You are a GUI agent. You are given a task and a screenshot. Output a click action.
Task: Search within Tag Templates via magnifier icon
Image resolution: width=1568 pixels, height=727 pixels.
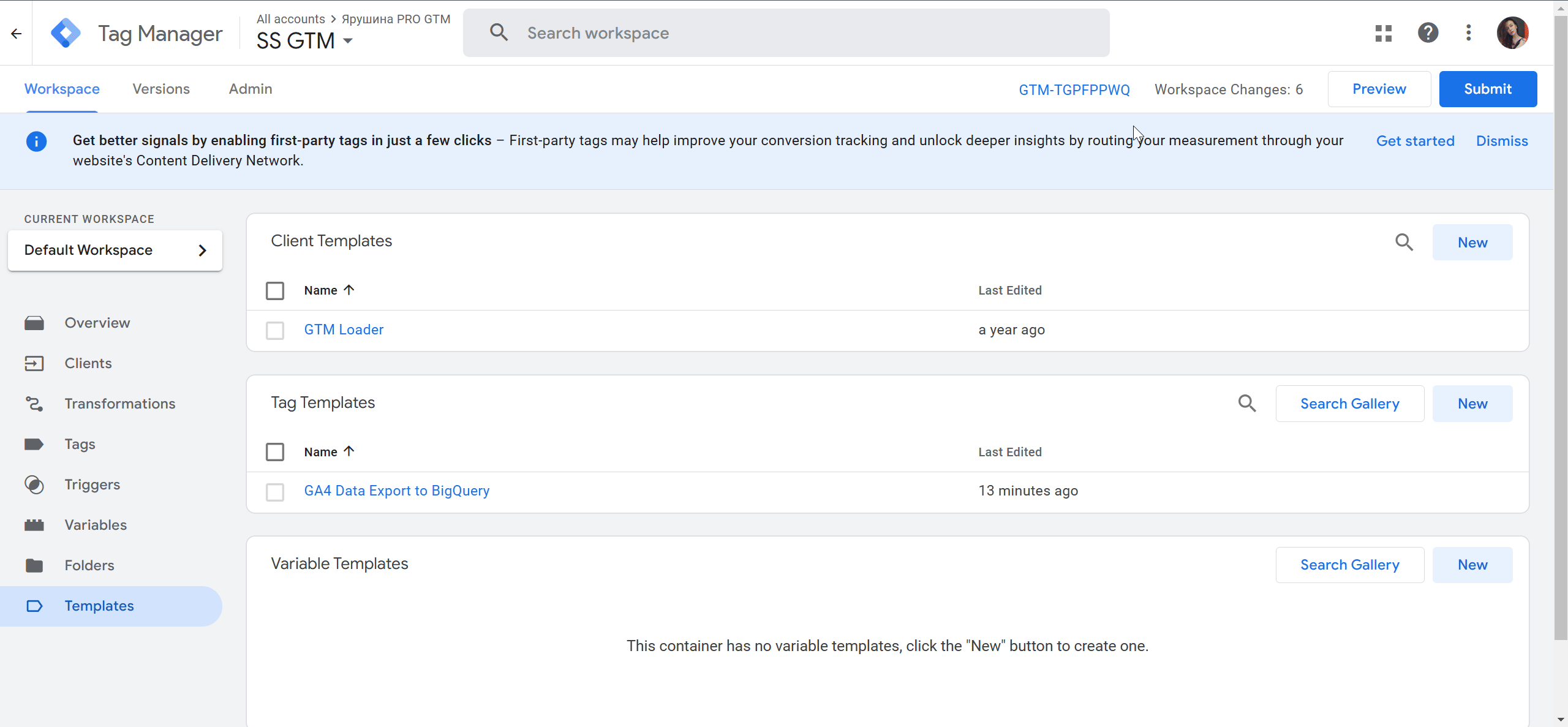1247,404
